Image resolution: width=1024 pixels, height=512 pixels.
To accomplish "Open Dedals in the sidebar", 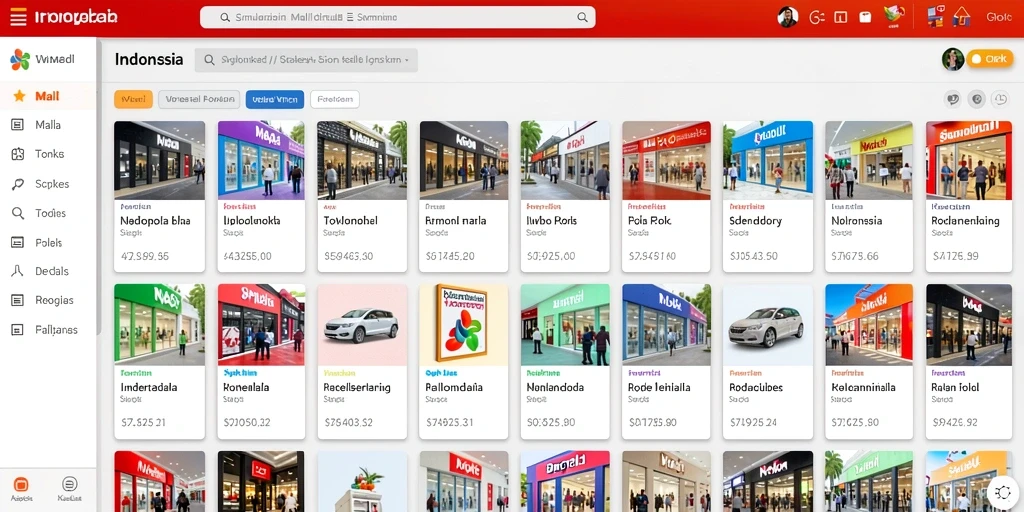I will [48, 271].
